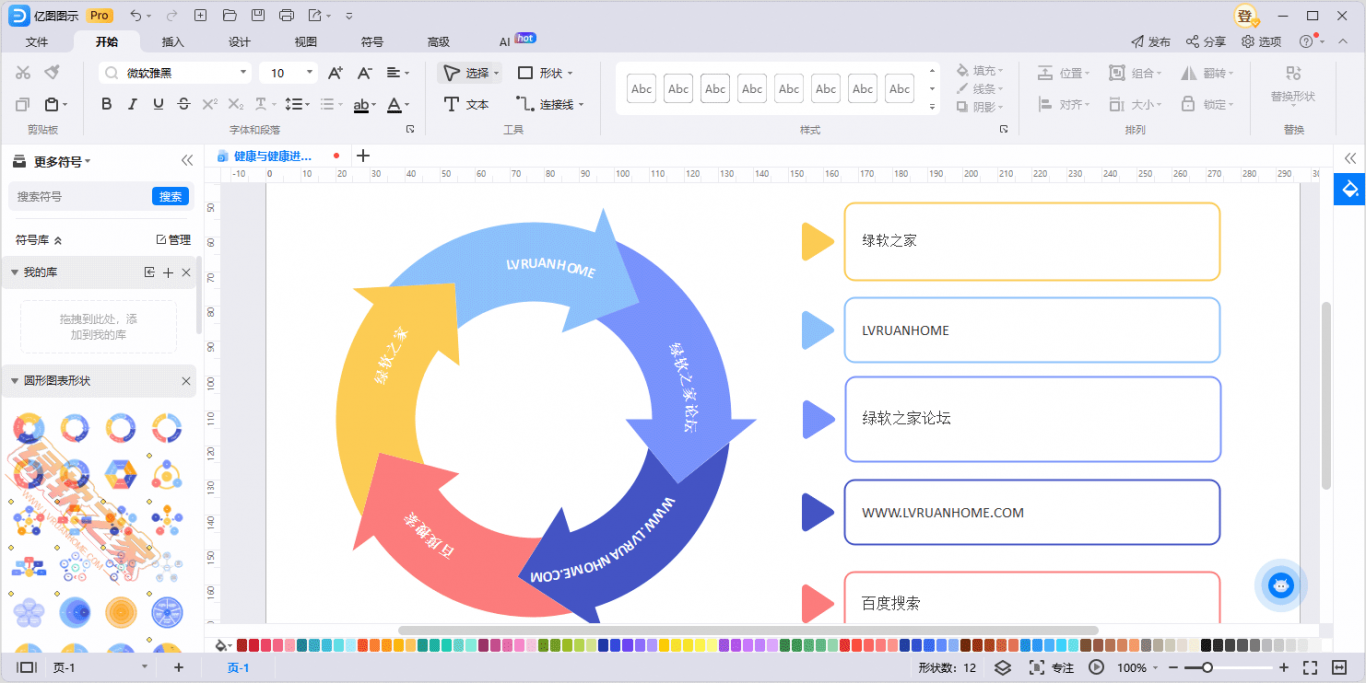Choose the Connector line tool
This screenshot has width=1366, height=683.
point(549,104)
